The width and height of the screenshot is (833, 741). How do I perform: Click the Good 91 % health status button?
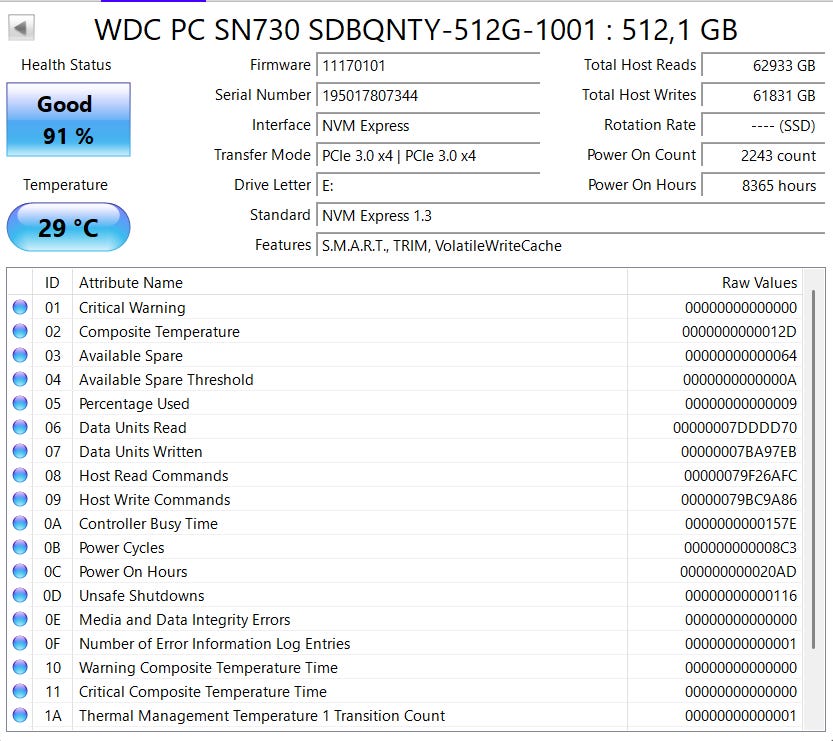pos(68,119)
